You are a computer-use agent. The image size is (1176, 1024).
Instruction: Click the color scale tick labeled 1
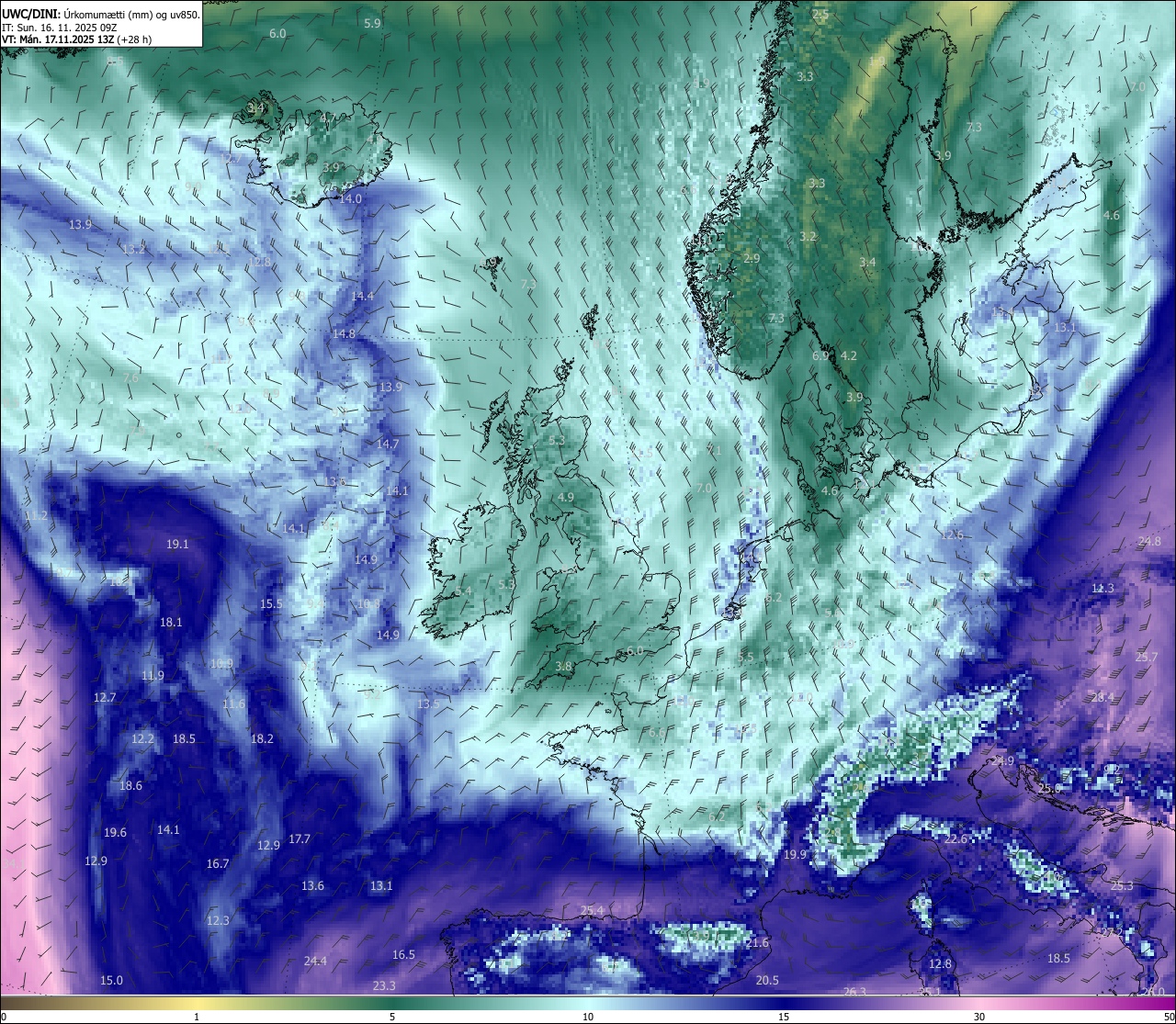click(197, 1017)
